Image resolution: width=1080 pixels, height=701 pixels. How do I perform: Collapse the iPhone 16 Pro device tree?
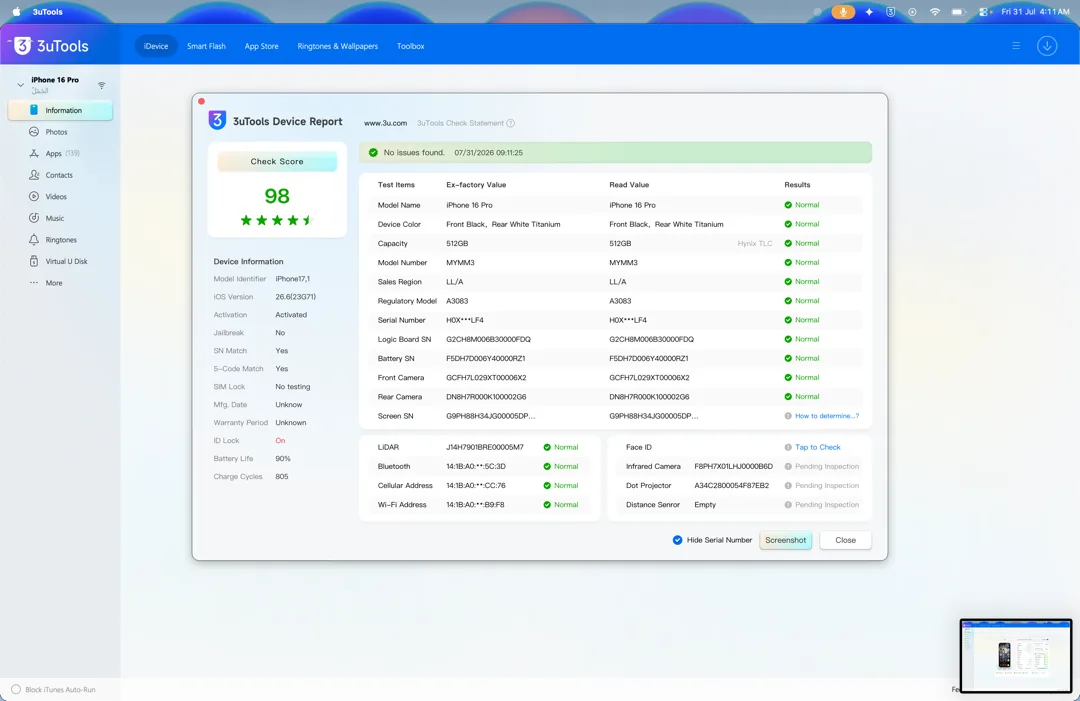[x=21, y=85]
